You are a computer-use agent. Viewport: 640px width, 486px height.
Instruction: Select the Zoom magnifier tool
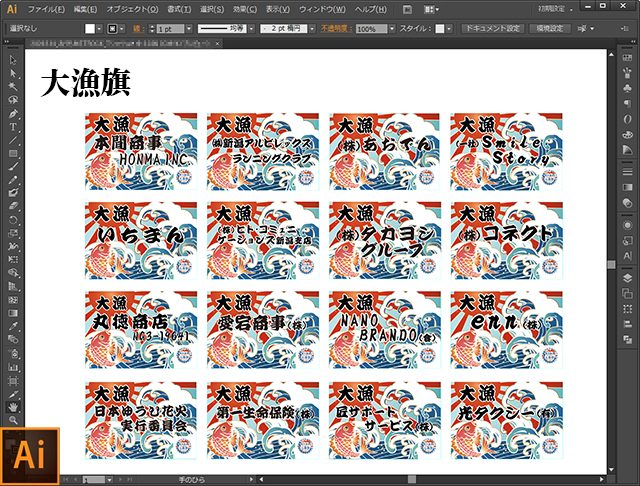tap(13, 420)
